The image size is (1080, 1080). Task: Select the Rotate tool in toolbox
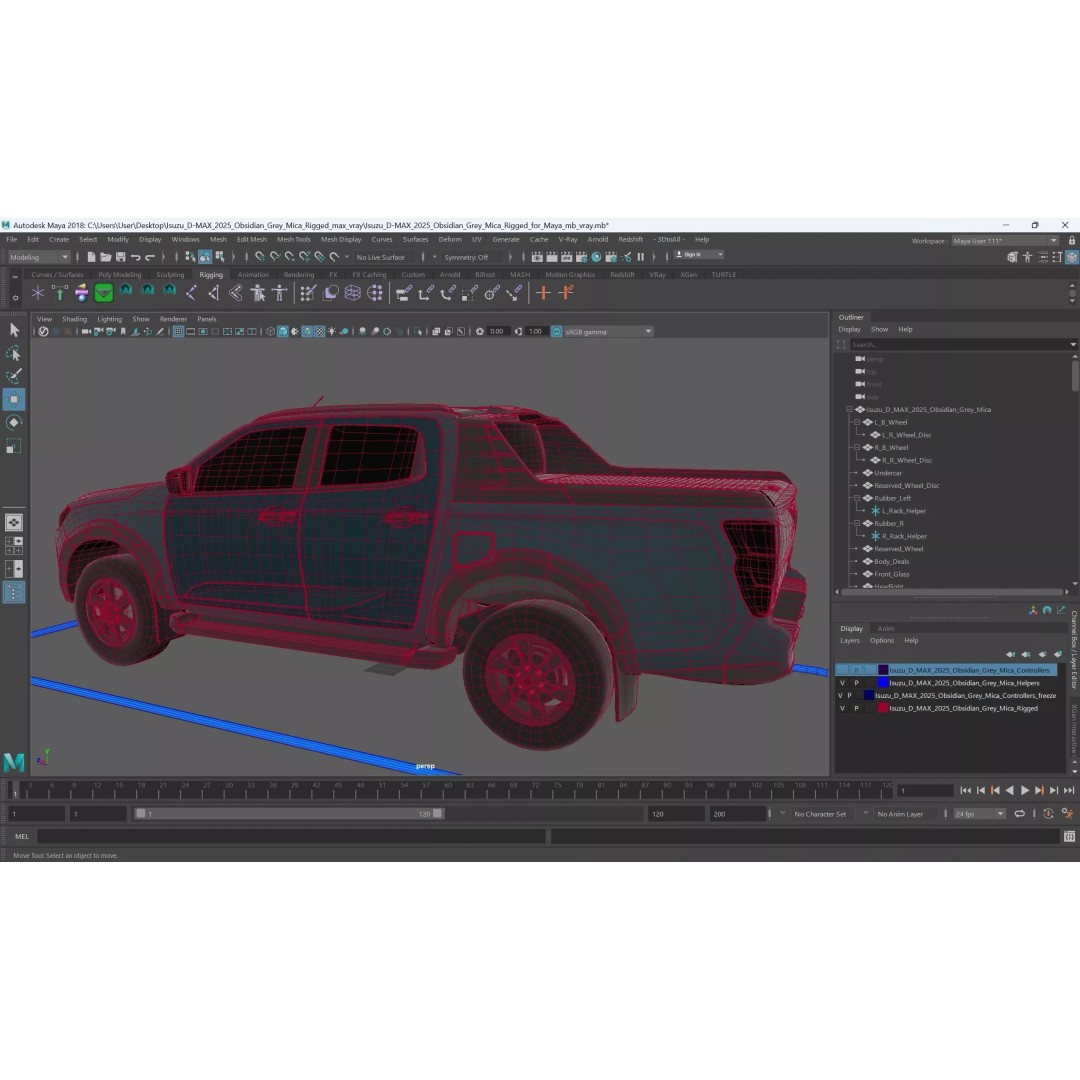pos(14,423)
